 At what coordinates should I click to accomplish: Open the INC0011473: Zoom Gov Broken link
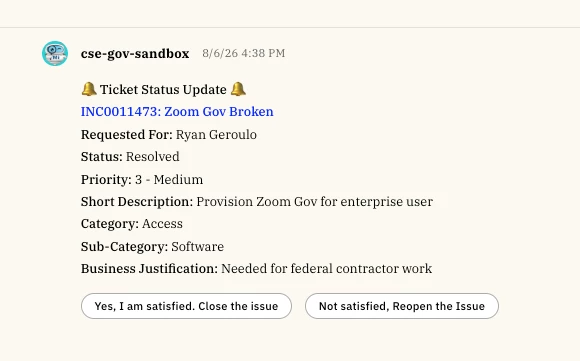(x=177, y=112)
